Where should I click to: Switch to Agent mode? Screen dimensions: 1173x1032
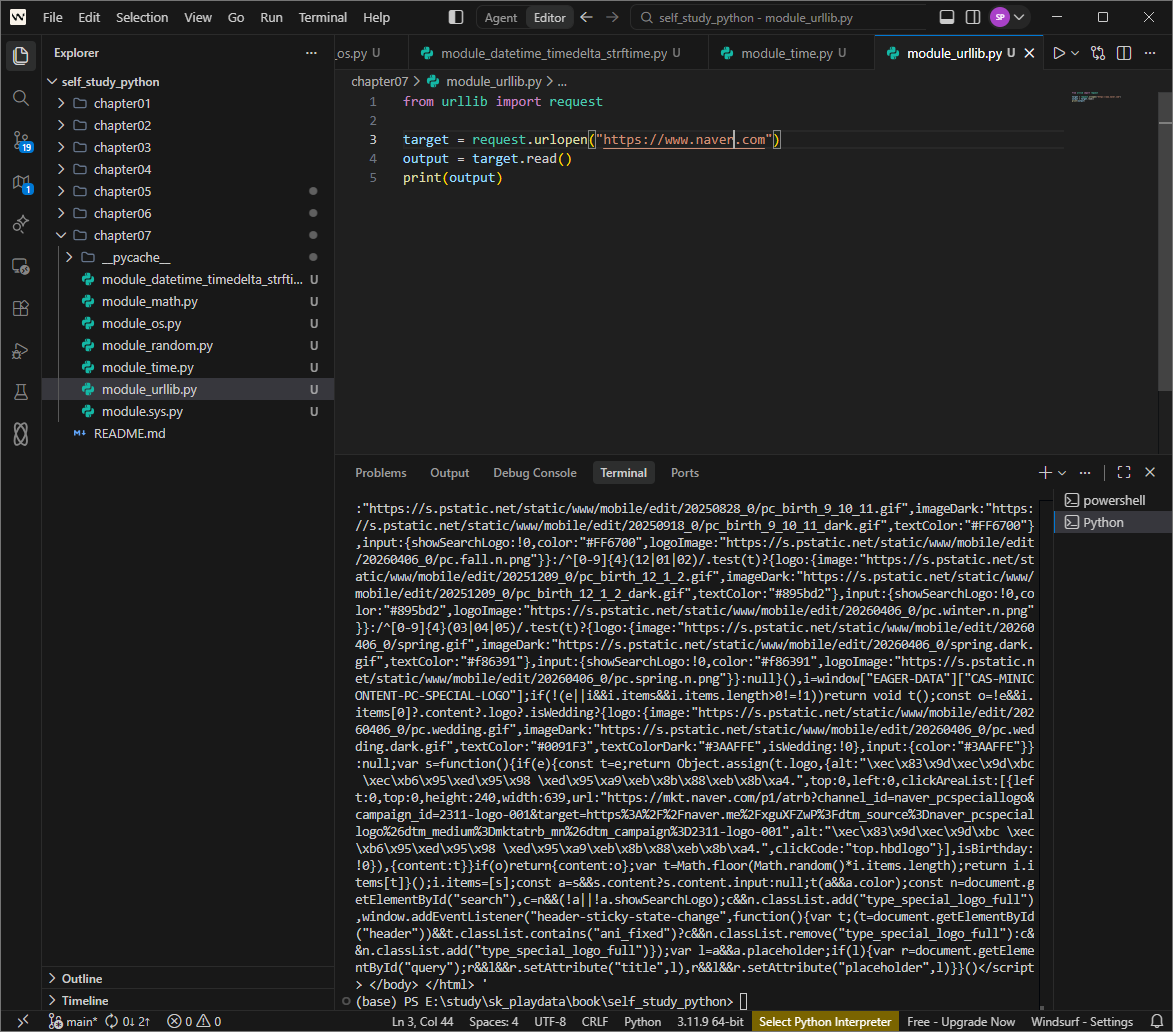pyautogui.click(x=500, y=17)
